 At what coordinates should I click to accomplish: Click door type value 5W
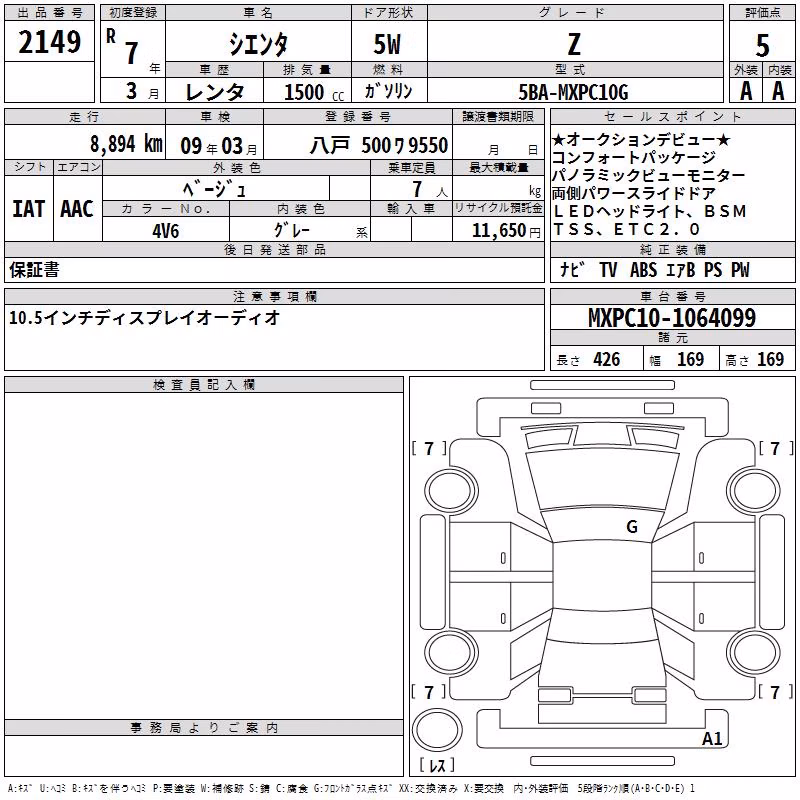pyautogui.click(x=387, y=44)
